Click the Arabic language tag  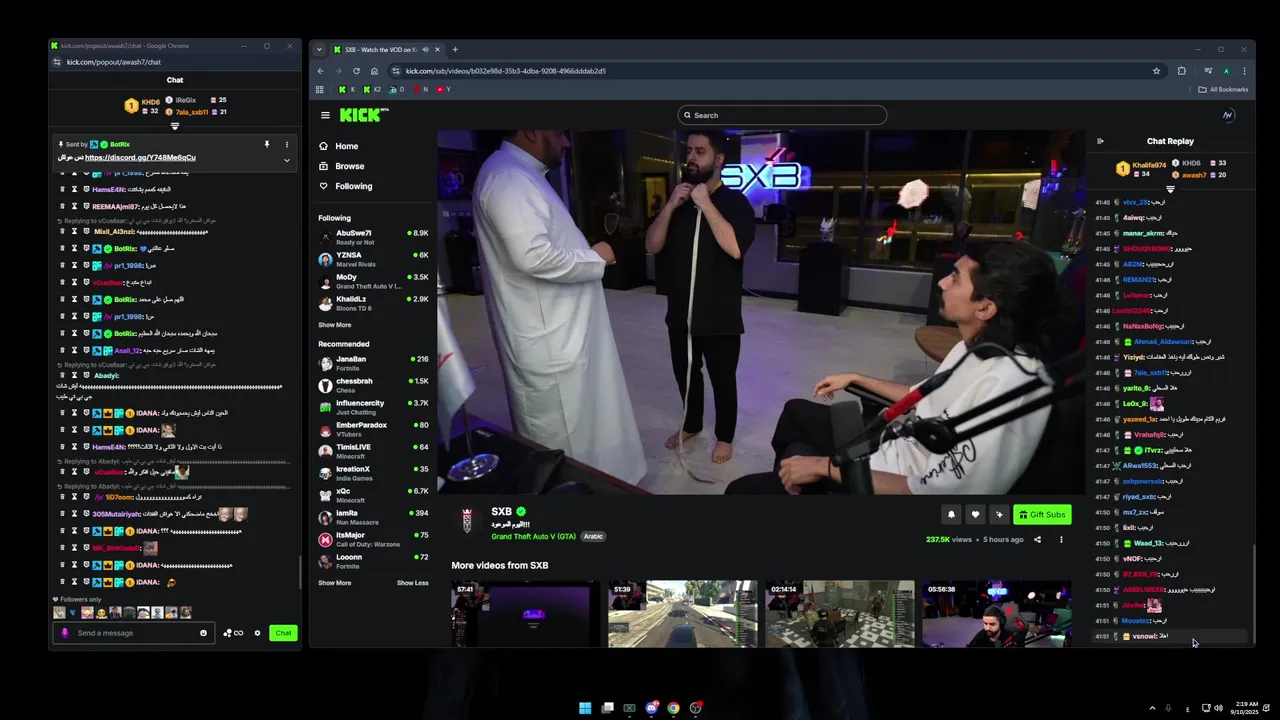(x=594, y=537)
